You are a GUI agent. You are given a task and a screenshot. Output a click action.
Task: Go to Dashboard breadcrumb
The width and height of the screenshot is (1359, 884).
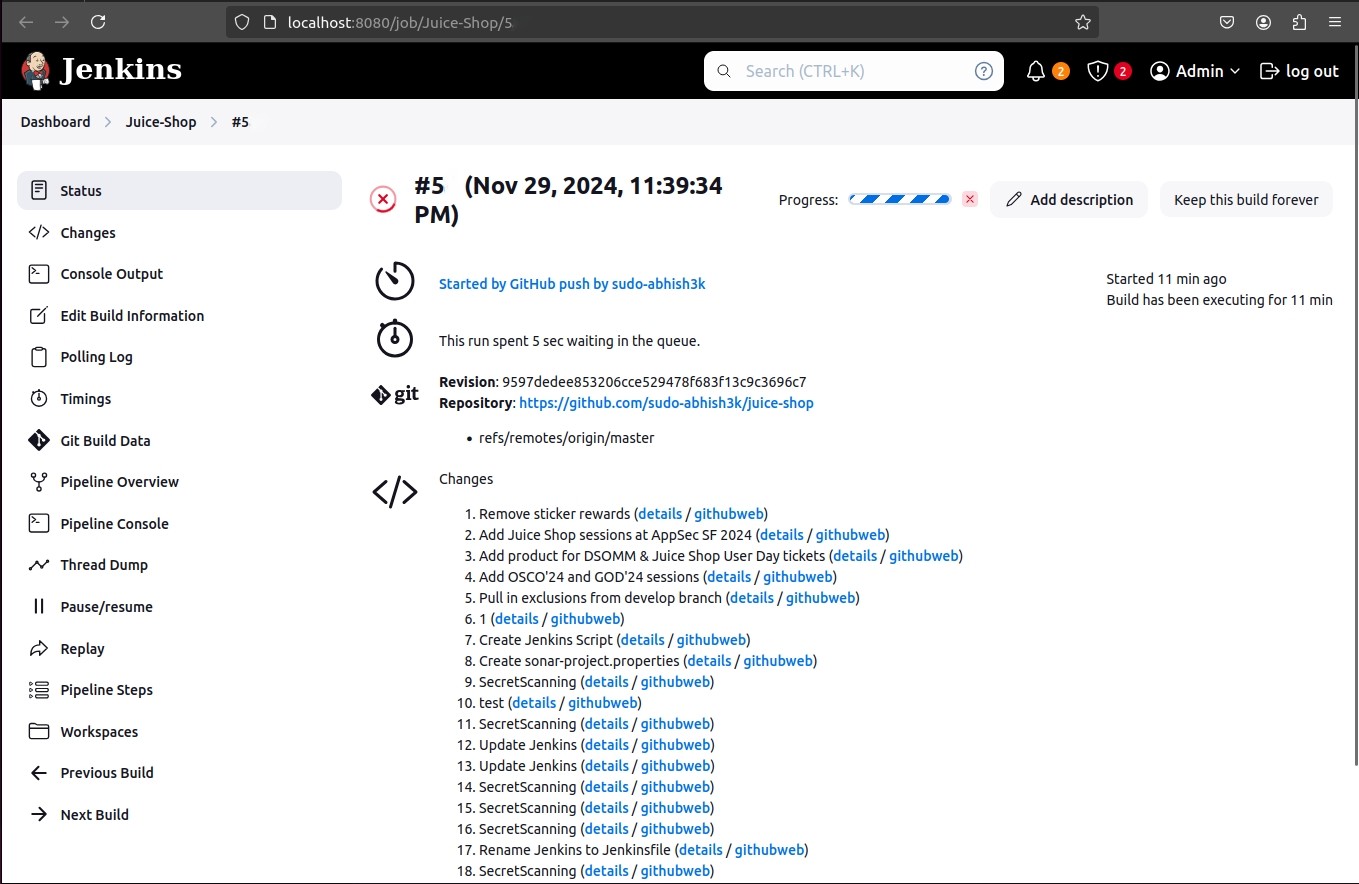[55, 122]
